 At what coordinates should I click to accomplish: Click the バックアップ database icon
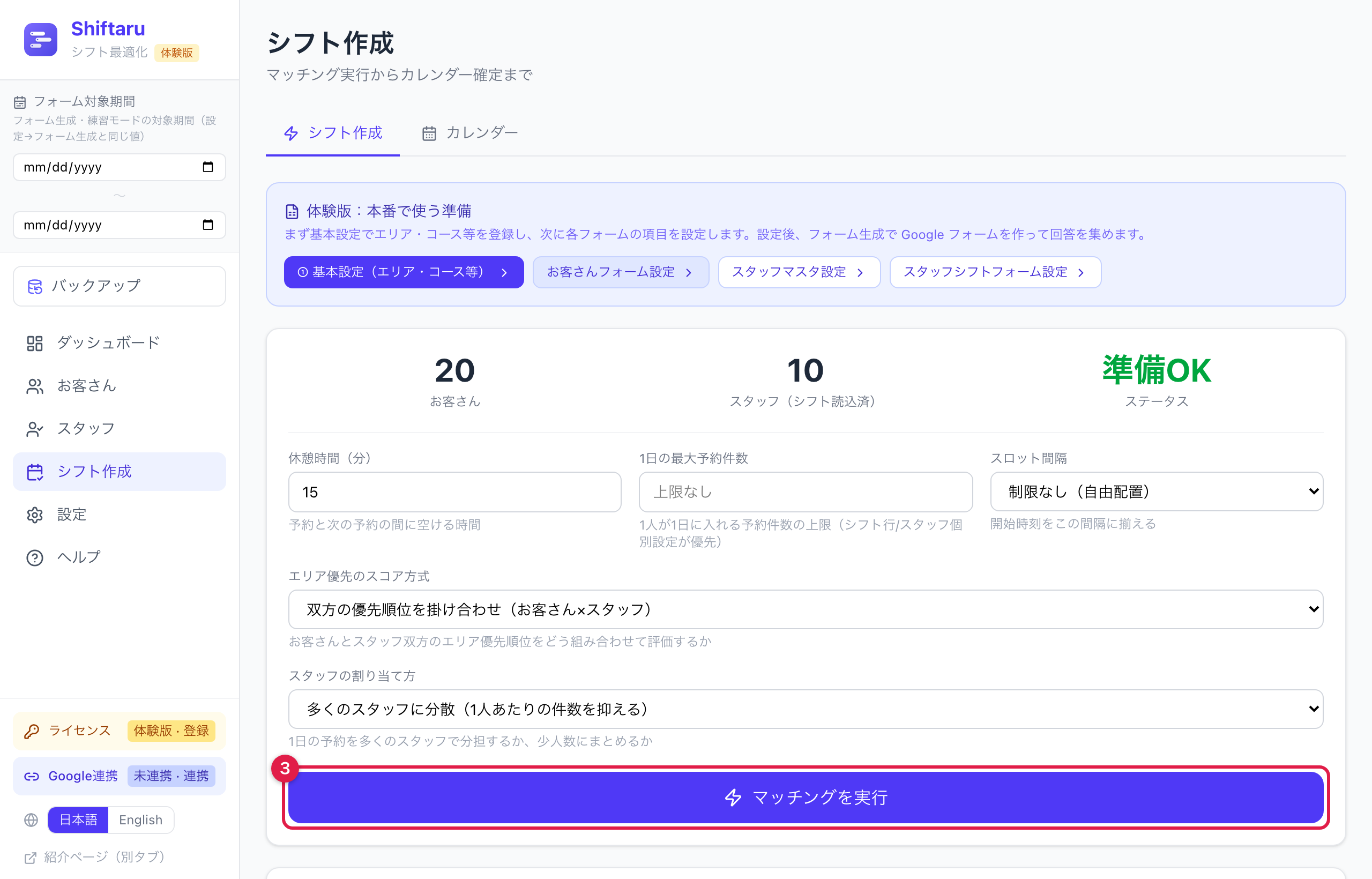pyautogui.click(x=35, y=287)
